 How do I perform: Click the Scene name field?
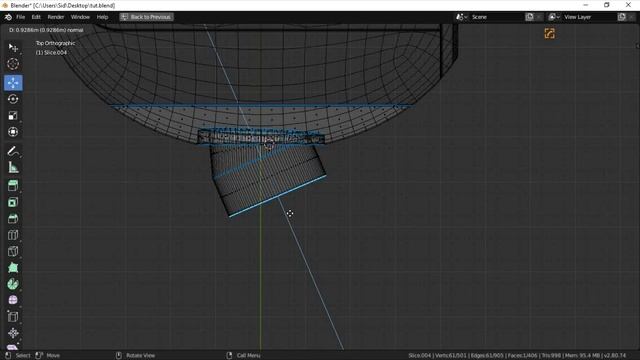tap(496, 17)
